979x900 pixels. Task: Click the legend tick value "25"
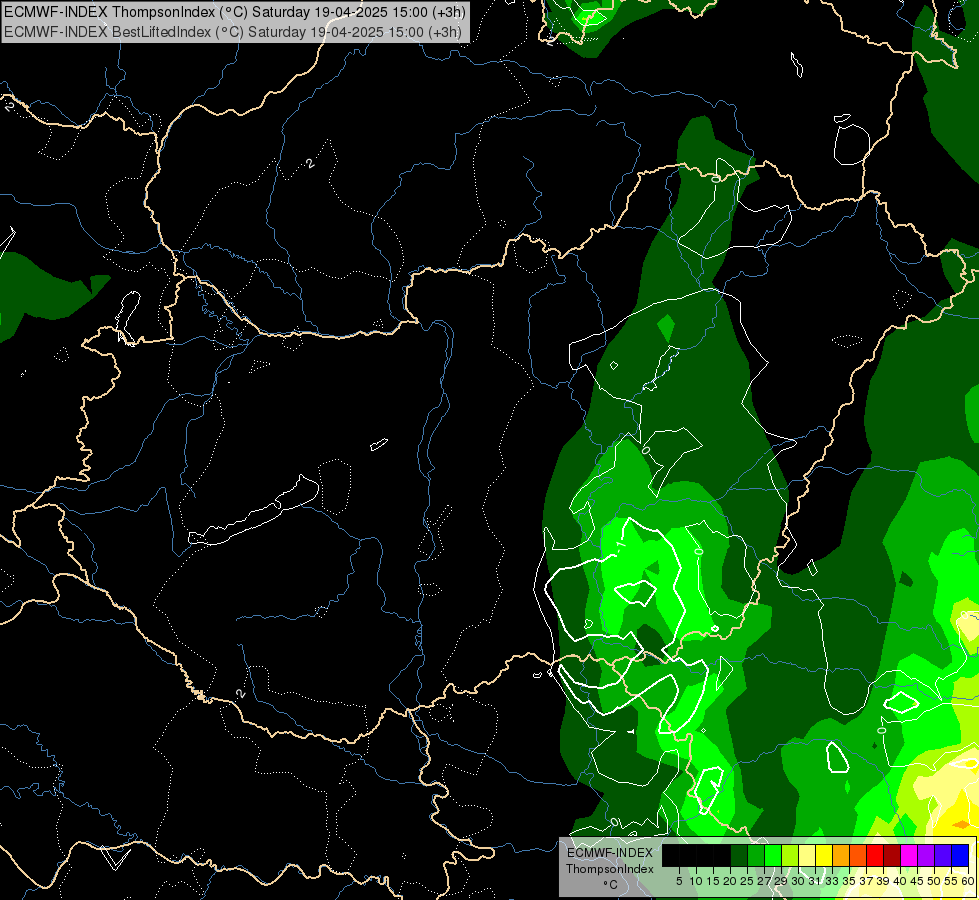[x=747, y=881]
